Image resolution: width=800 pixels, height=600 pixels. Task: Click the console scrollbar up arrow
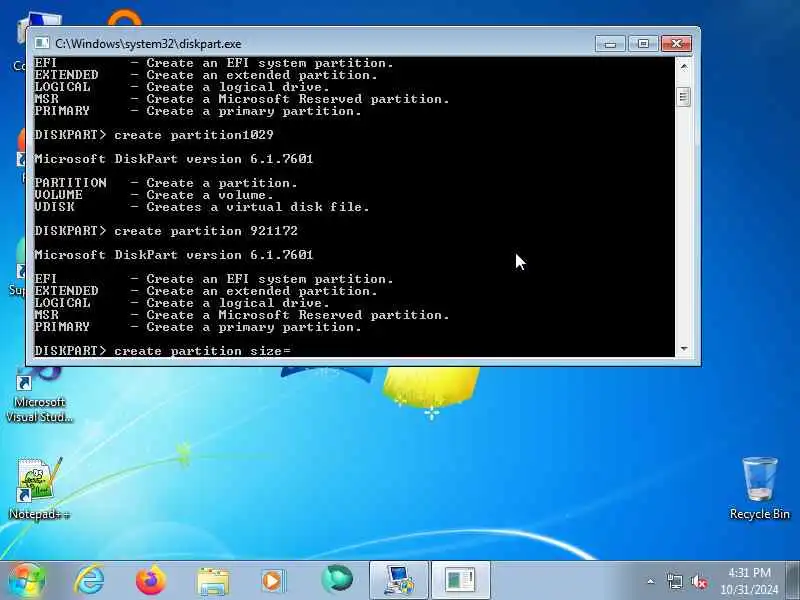click(684, 66)
